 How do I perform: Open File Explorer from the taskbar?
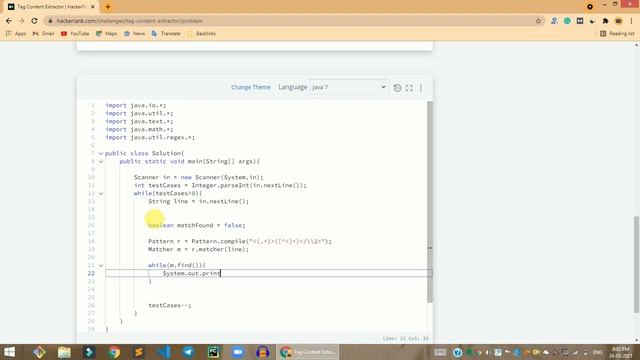(64, 352)
